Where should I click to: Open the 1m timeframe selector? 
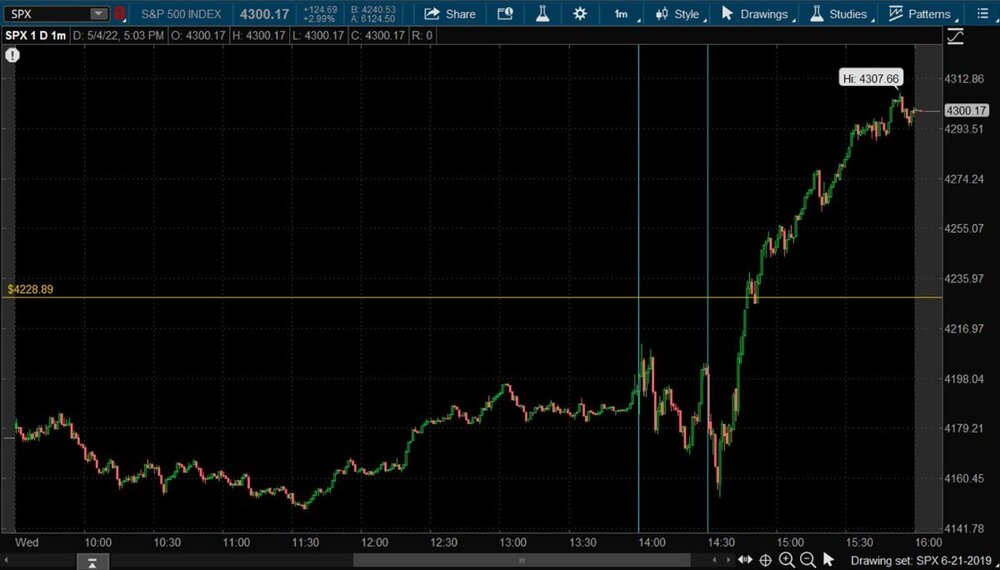pyautogui.click(x=621, y=14)
